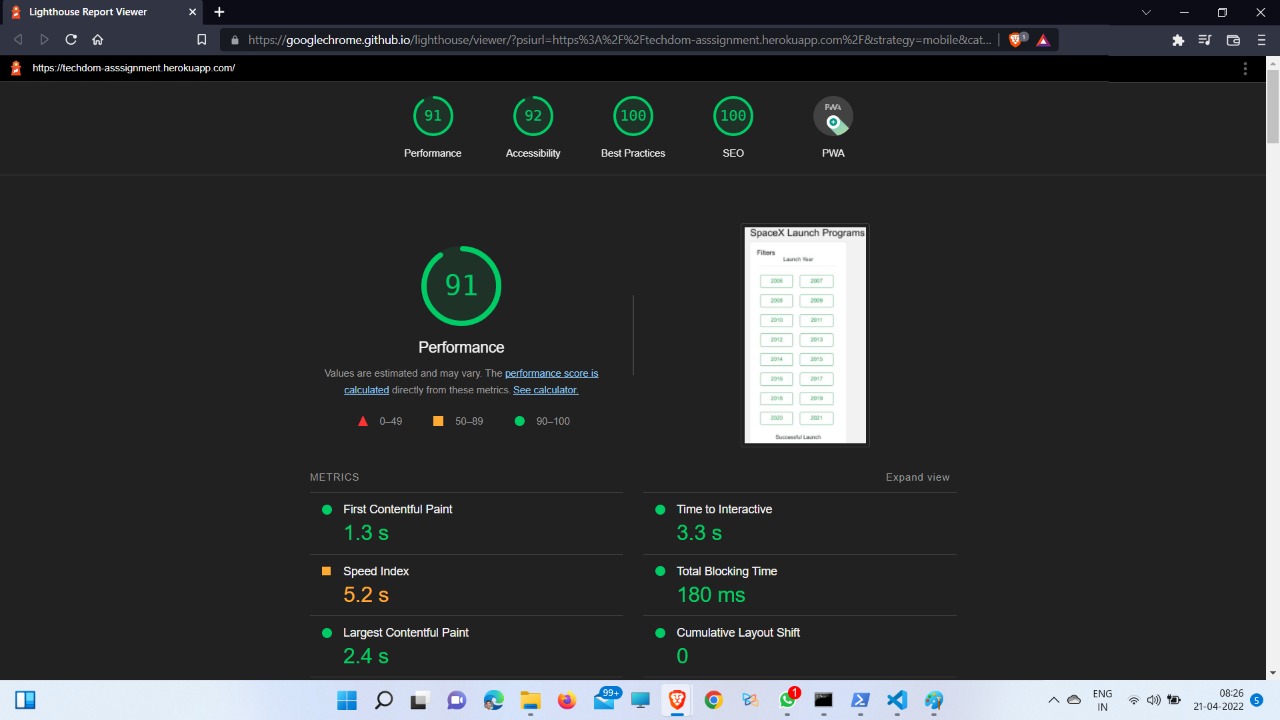
Task: Click the SpaceX Launch Programs screenshot thumbnail
Action: tap(805, 334)
